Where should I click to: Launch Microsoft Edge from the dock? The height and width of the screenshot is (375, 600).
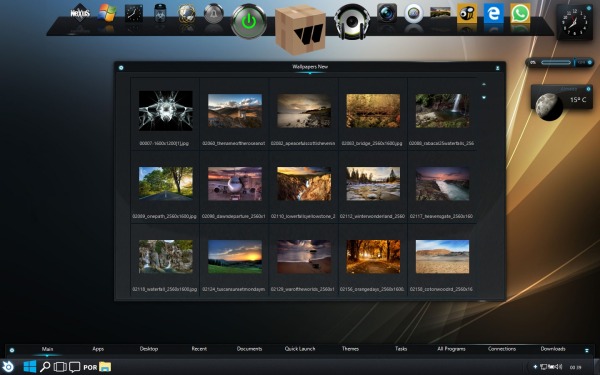click(494, 13)
